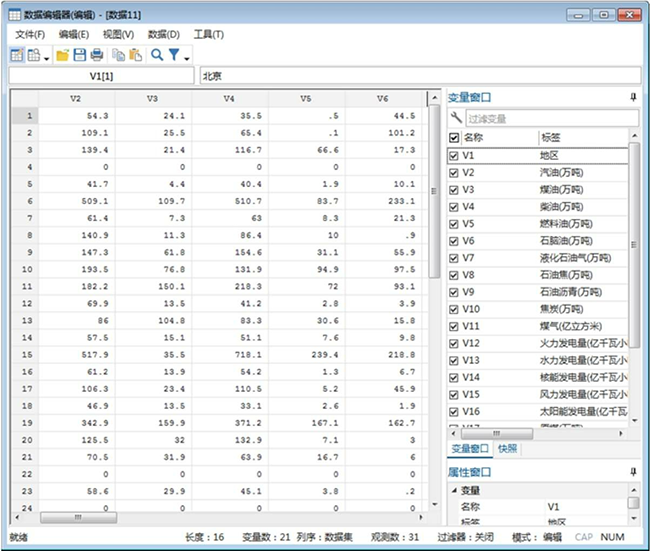Viewport: 650px width, 551px height.
Task: Click the save disk icon
Action: coord(80,55)
